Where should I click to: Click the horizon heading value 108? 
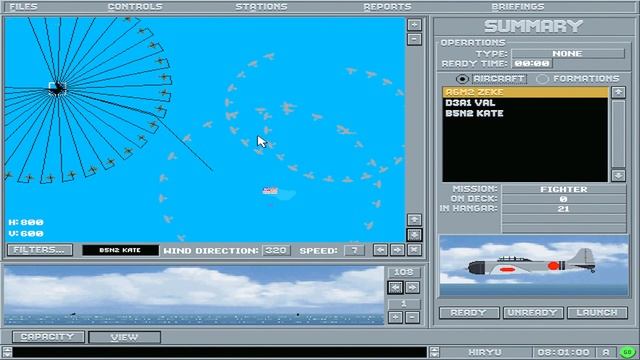coord(404,272)
